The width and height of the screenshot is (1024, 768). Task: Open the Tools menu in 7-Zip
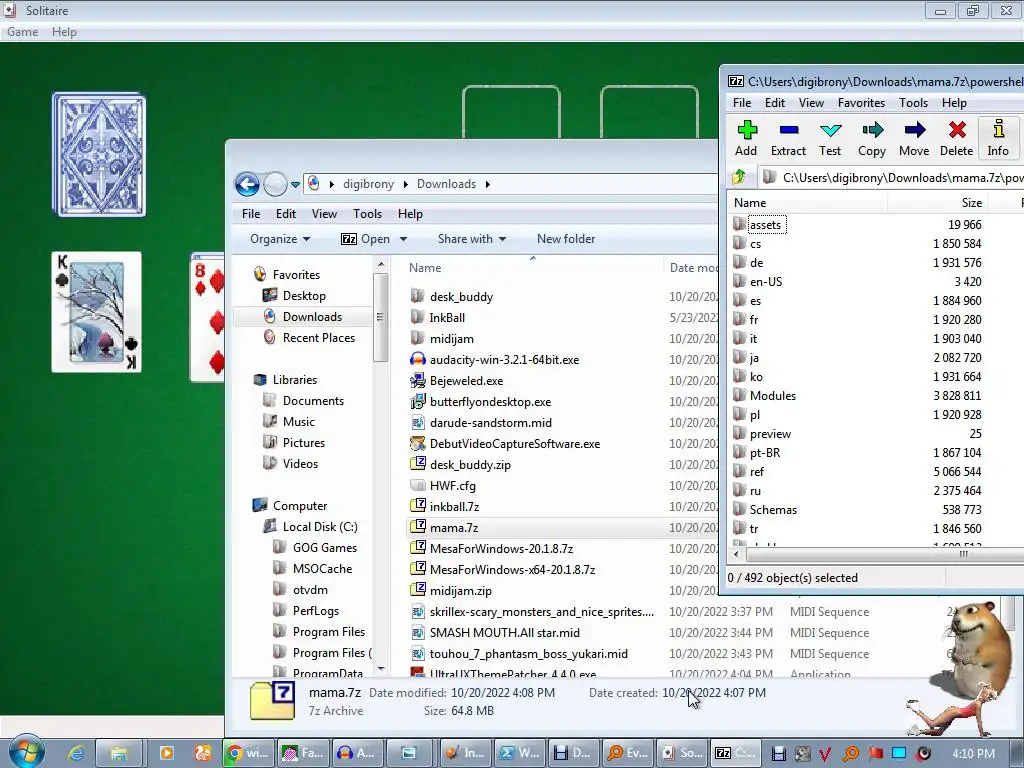[x=913, y=103]
